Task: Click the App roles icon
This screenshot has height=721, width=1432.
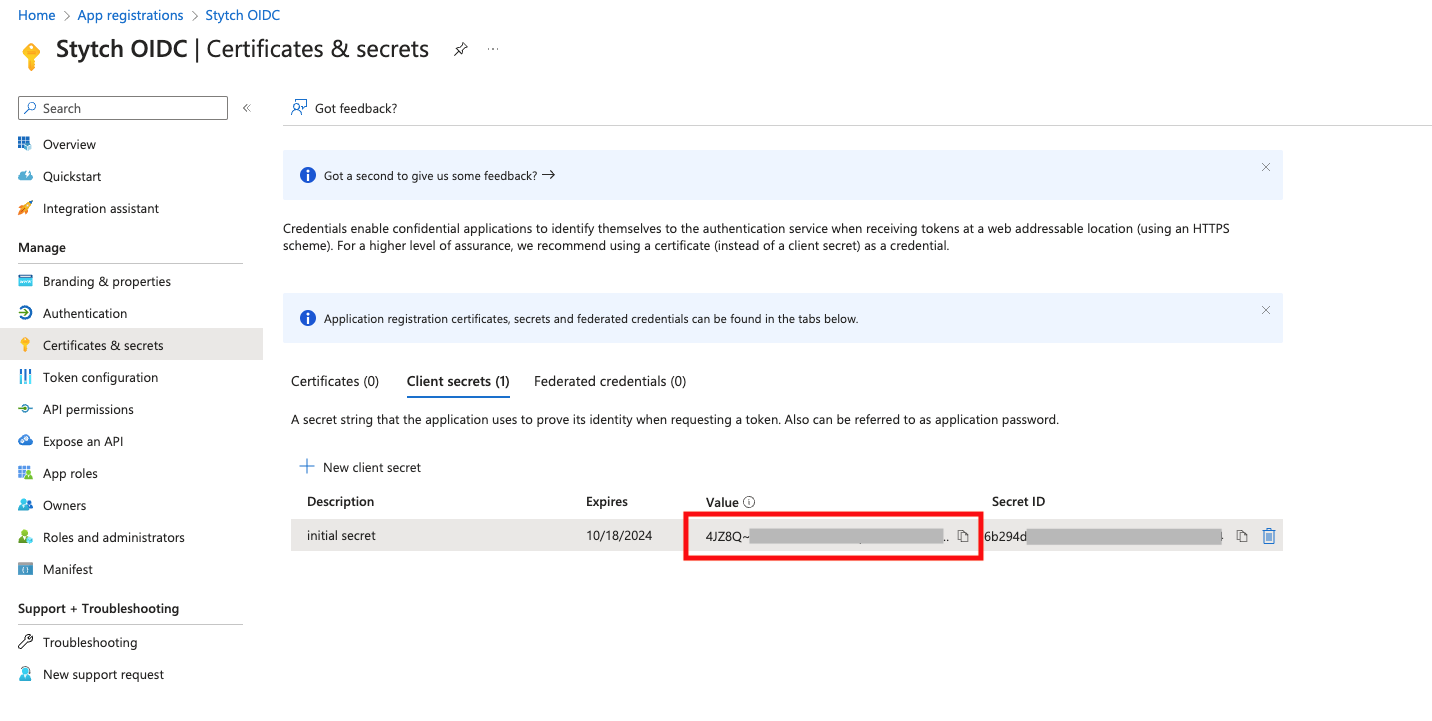Action: coord(25,473)
